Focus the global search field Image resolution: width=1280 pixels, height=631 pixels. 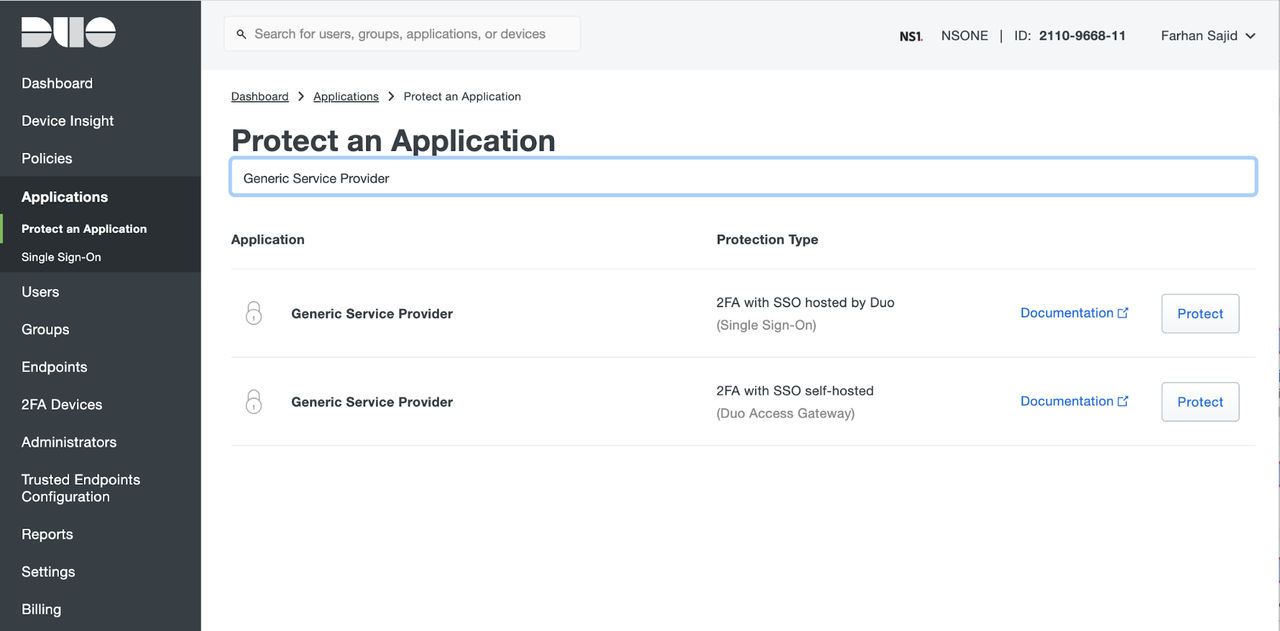(402, 34)
